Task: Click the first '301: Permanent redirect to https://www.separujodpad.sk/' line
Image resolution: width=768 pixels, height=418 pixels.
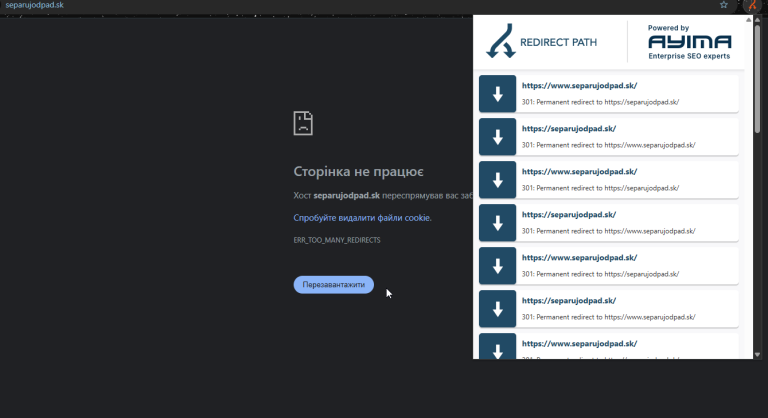Action: pos(608,145)
